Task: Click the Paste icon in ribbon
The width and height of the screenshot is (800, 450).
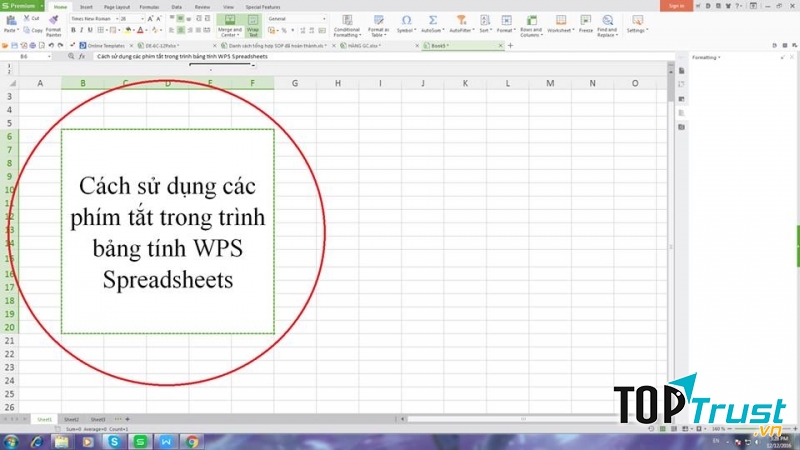Action: pos(11,21)
